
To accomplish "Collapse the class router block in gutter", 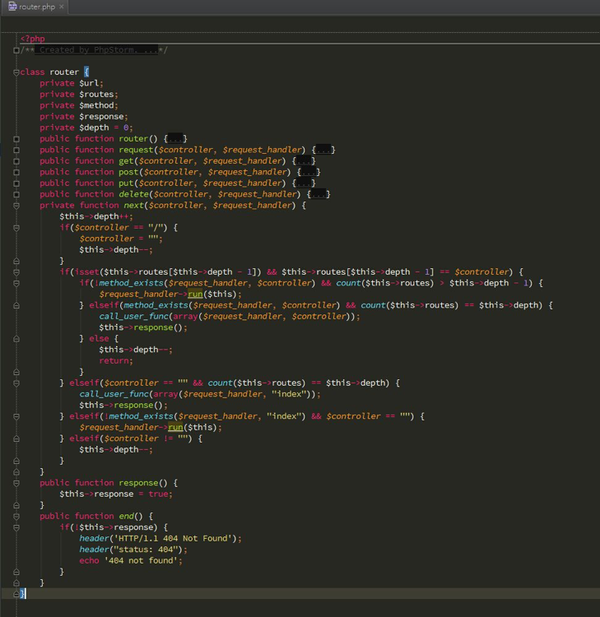I will (18, 72).
